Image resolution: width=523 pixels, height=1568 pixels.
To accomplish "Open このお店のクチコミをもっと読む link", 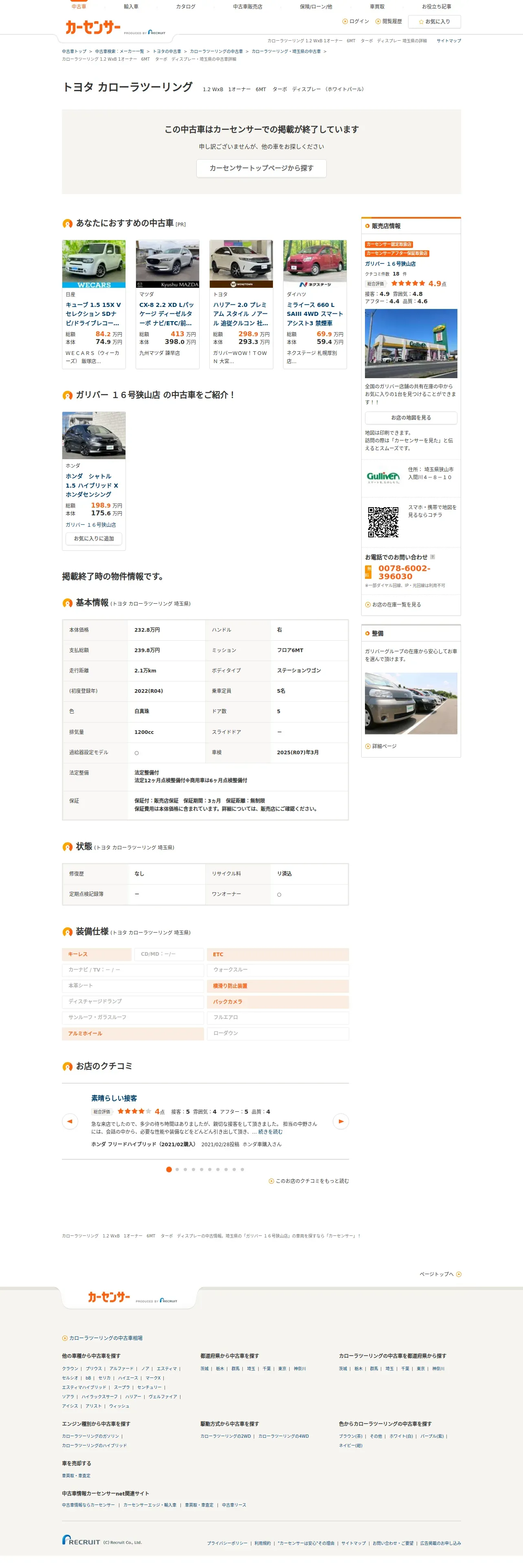I will (x=309, y=1181).
